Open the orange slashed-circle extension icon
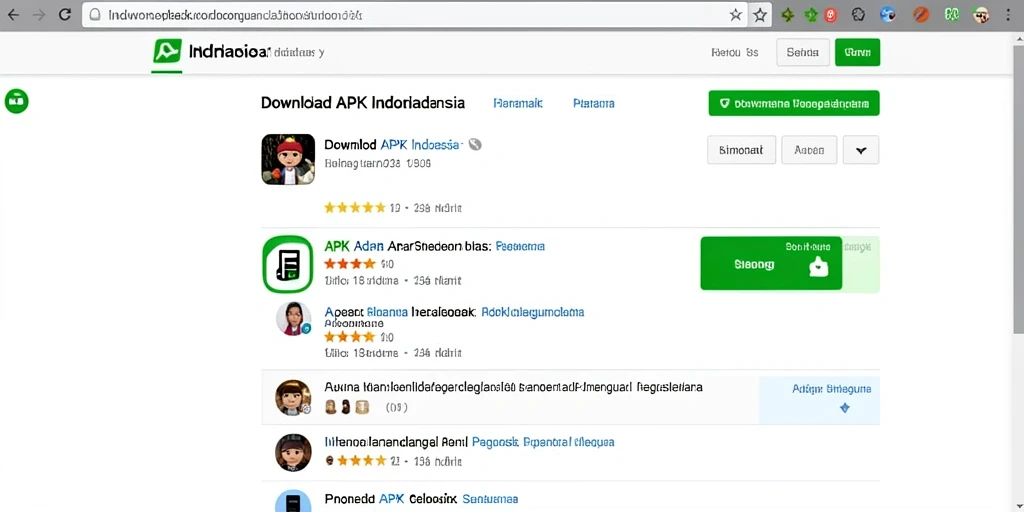Screen dimensions: 1024x512 tap(921, 15)
